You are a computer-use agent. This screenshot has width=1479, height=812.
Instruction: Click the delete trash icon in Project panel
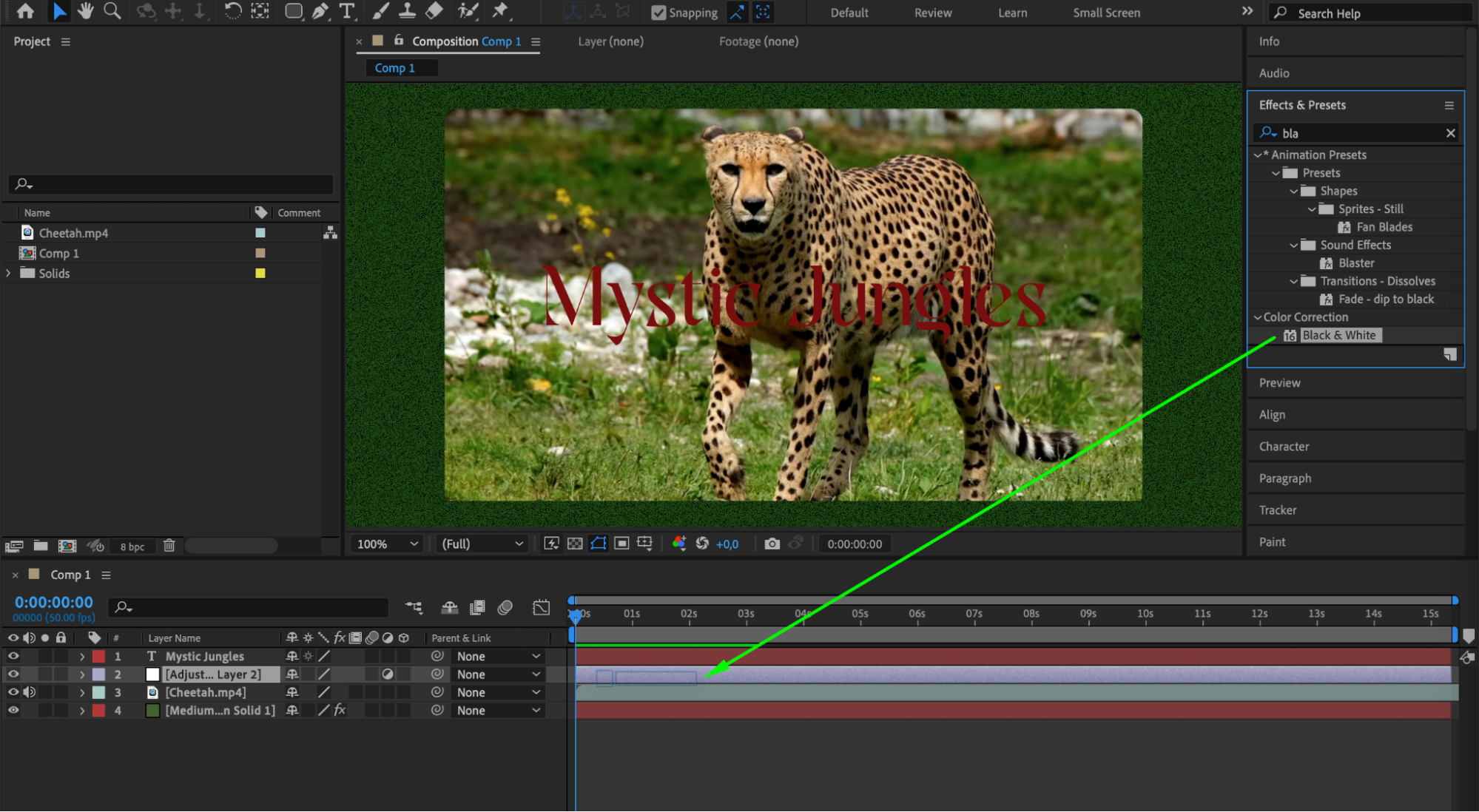(x=169, y=546)
